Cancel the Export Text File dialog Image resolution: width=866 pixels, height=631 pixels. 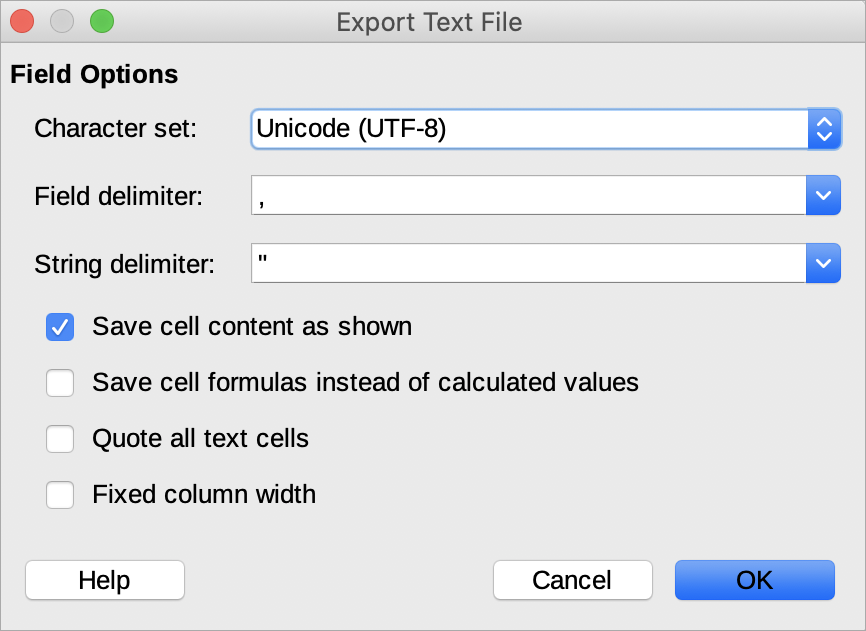tap(573, 580)
